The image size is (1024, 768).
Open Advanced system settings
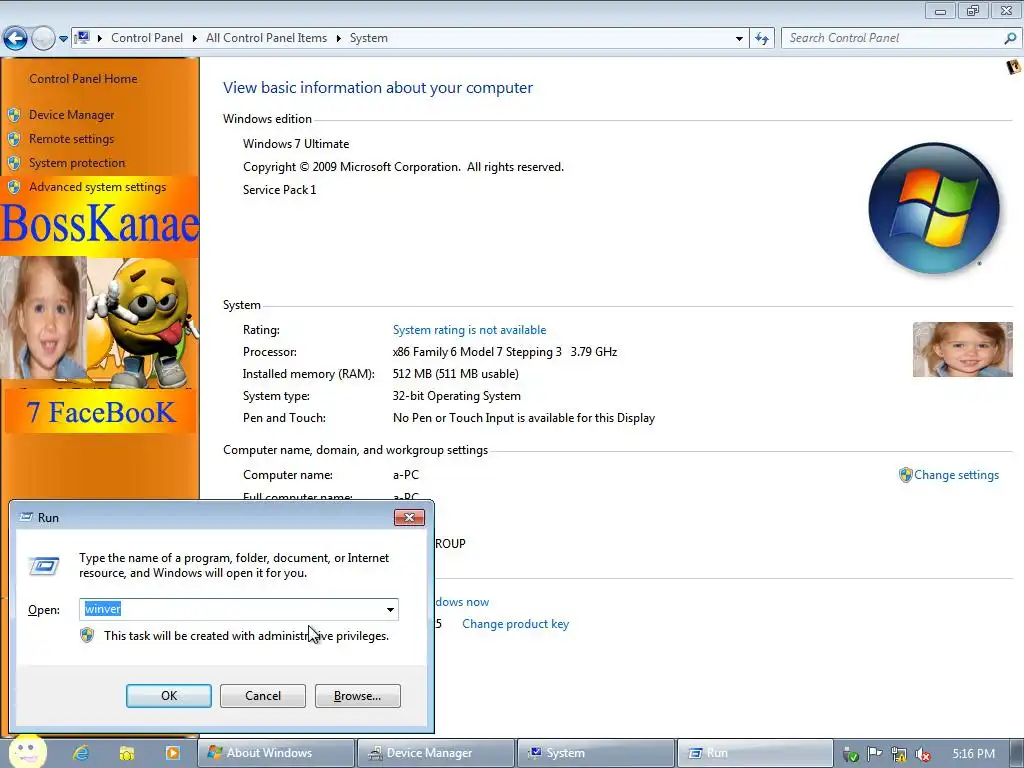point(98,187)
